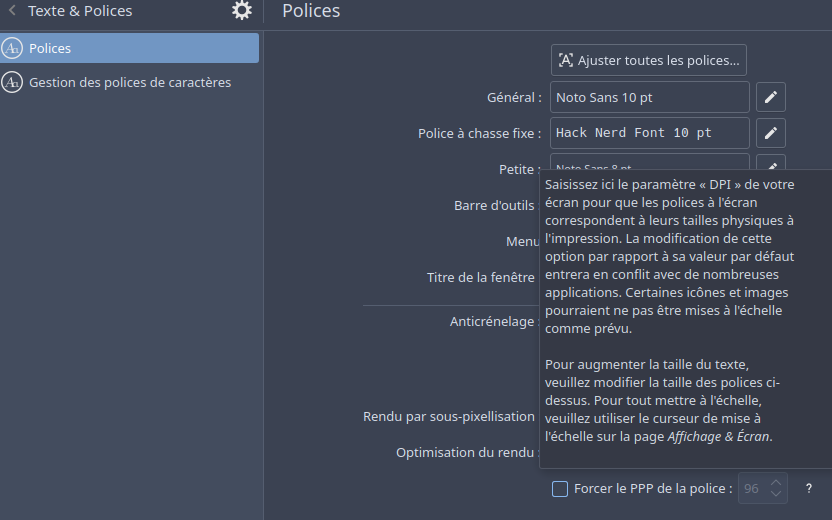Click Ajuster toutes les polices button
Image resolution: width=832 pixels, height=520 pixels.
649,60
